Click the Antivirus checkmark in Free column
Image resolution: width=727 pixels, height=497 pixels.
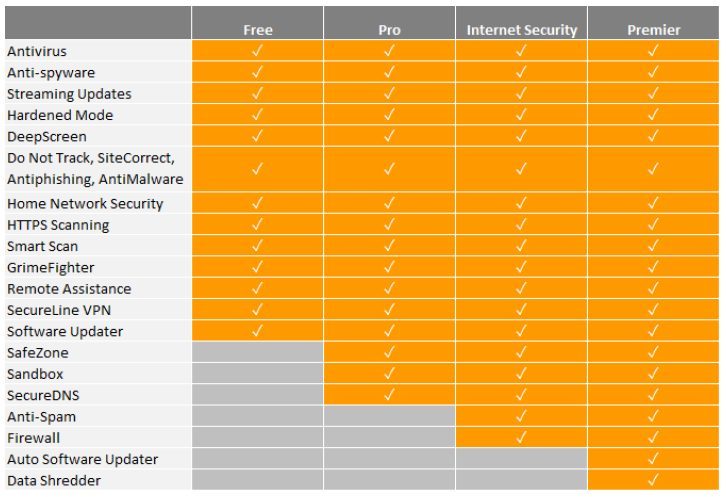(x=257, y=51)
